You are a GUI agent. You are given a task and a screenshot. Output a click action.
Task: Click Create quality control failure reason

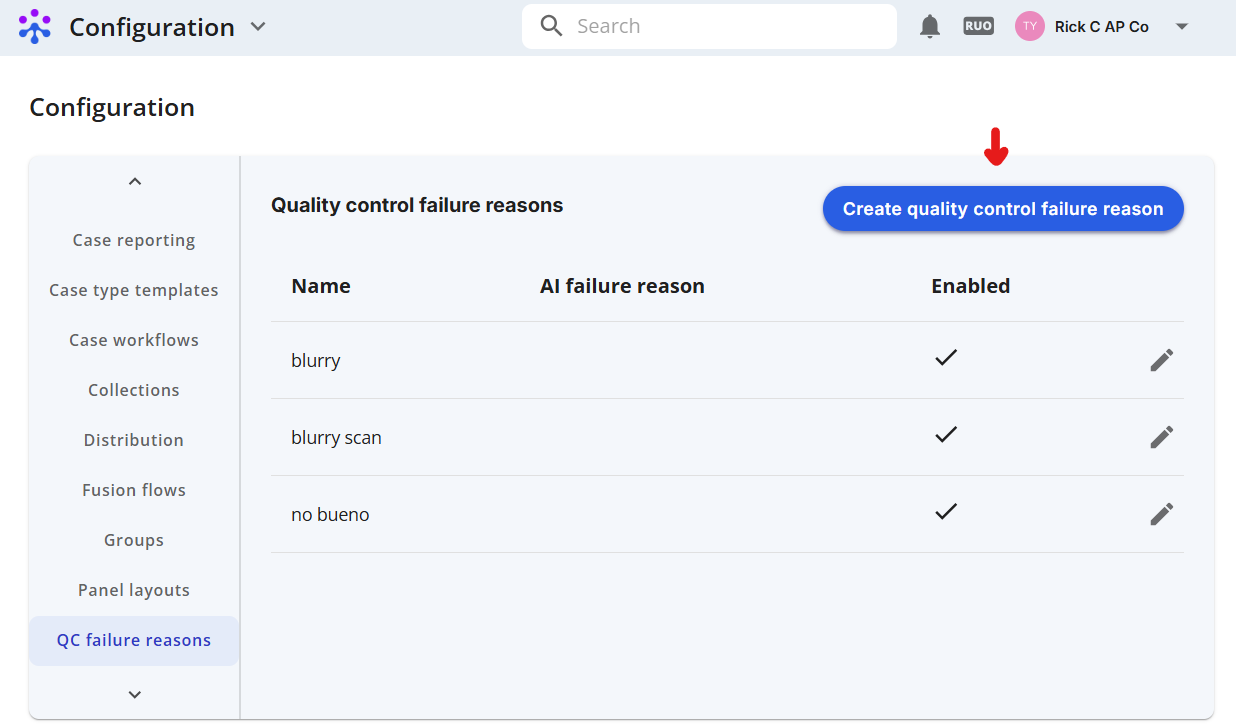click(1003, 209)
